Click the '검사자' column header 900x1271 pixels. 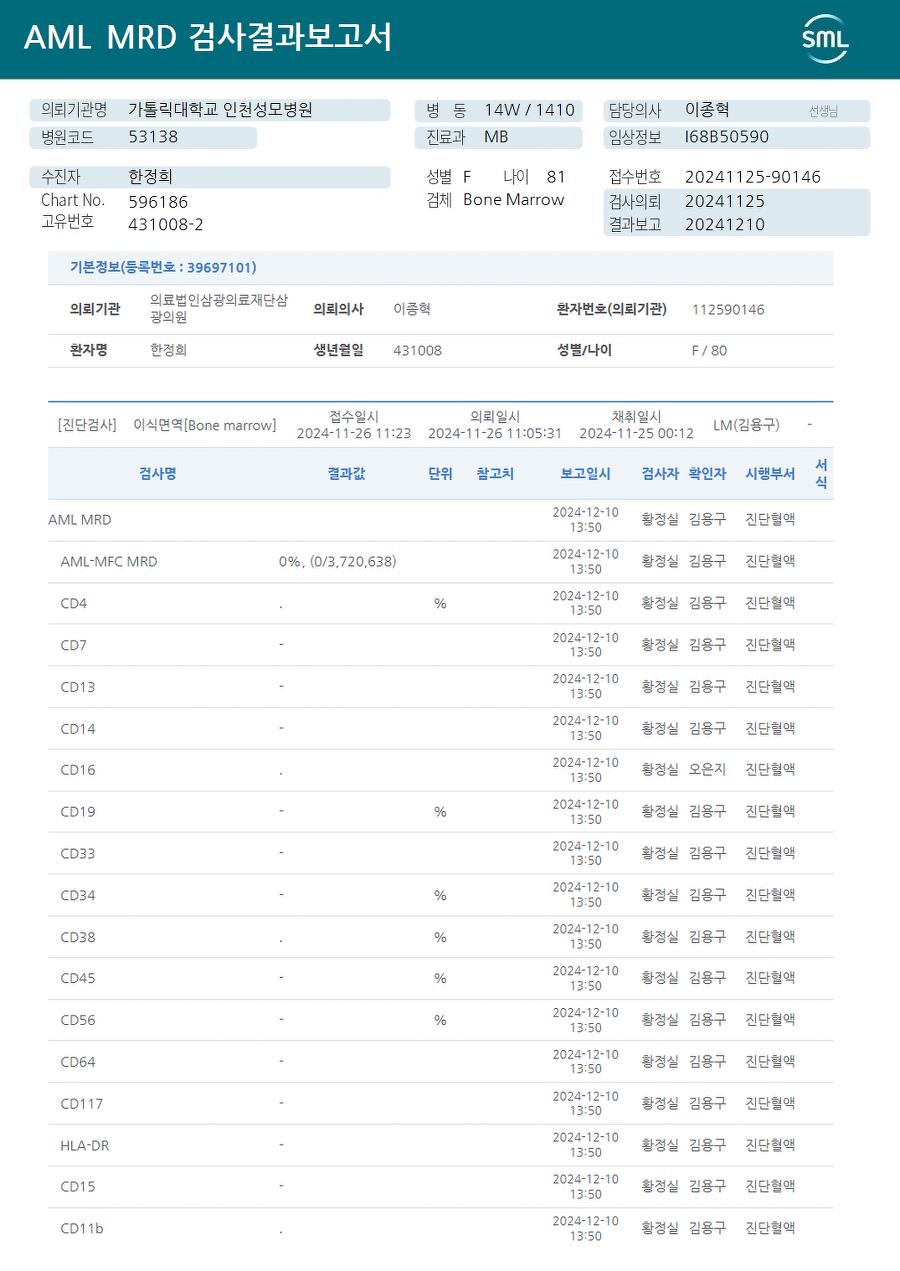tap(660, 473)
